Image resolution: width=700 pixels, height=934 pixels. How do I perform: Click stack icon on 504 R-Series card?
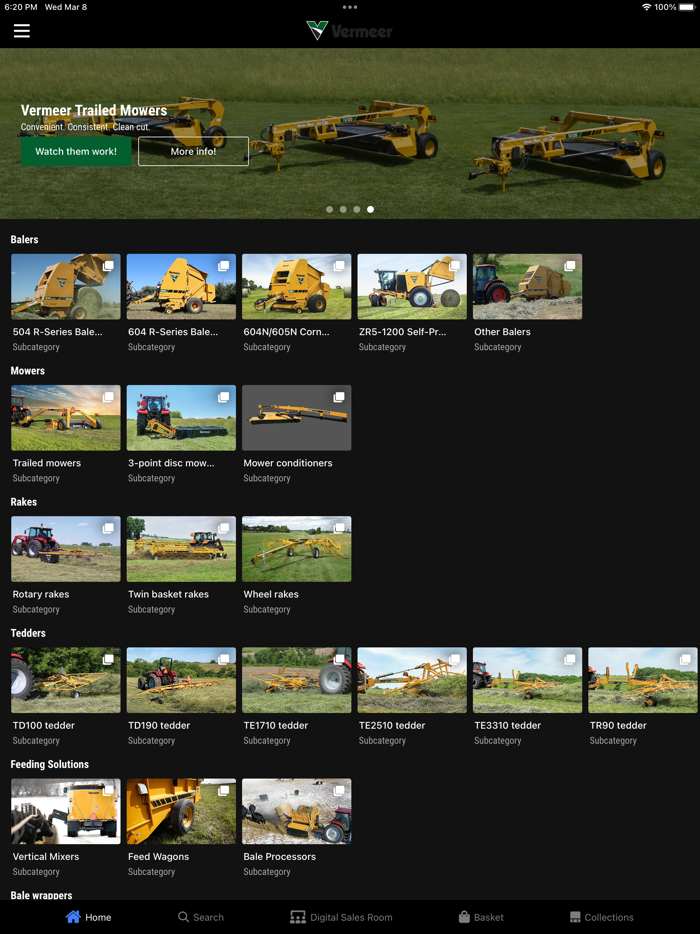pos(108,266)
